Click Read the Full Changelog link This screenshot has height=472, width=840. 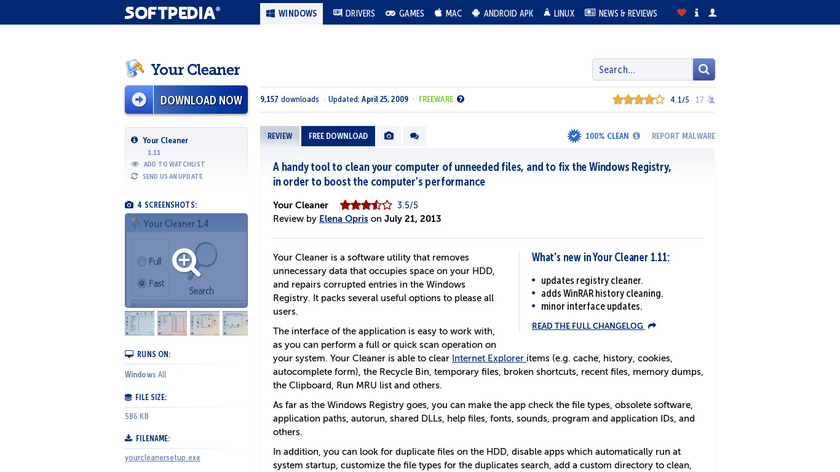pos(594,326)
